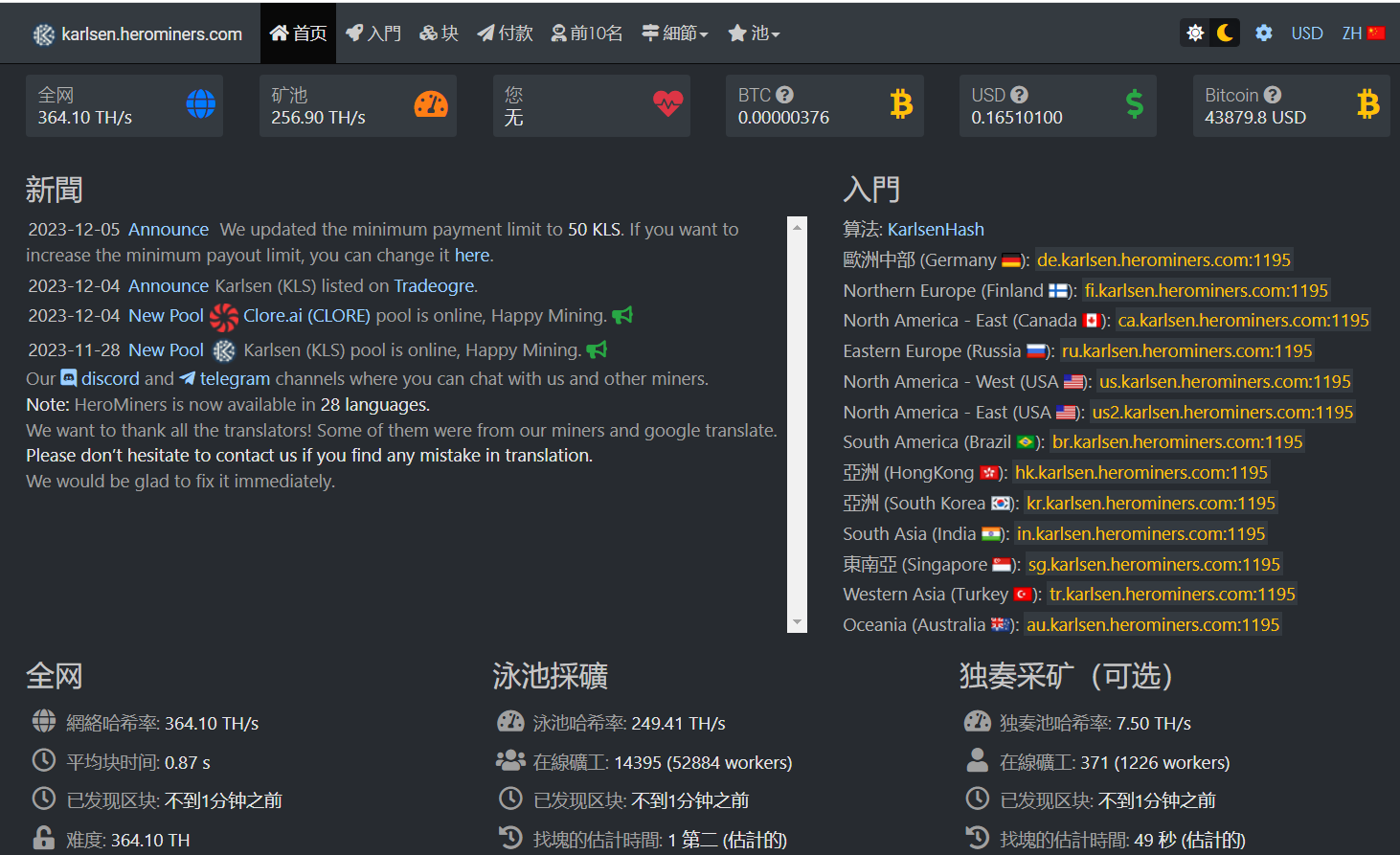Click heartbeat icon in 您 card
The image size is (1400, 855).
click(667, 103)
